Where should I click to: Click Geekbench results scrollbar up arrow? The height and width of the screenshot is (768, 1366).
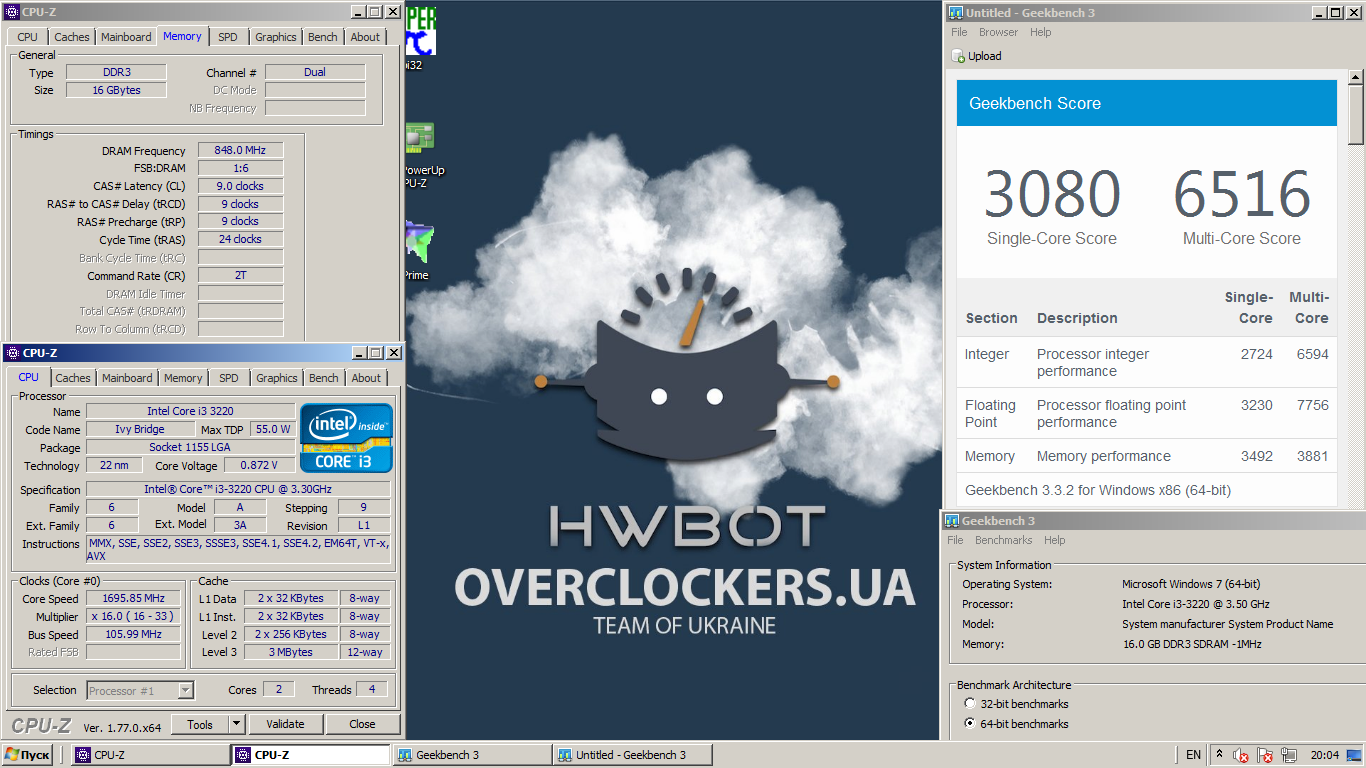coord(1356,77)
